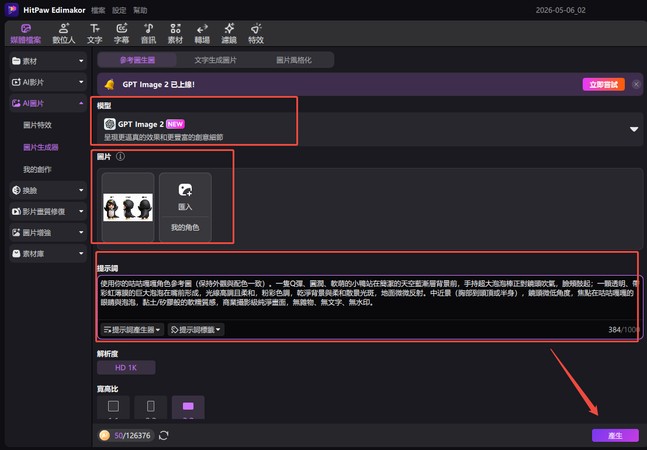647x450 pixels.
Task: Choose the square aspect ratio
Action: [x=113, y=407]
